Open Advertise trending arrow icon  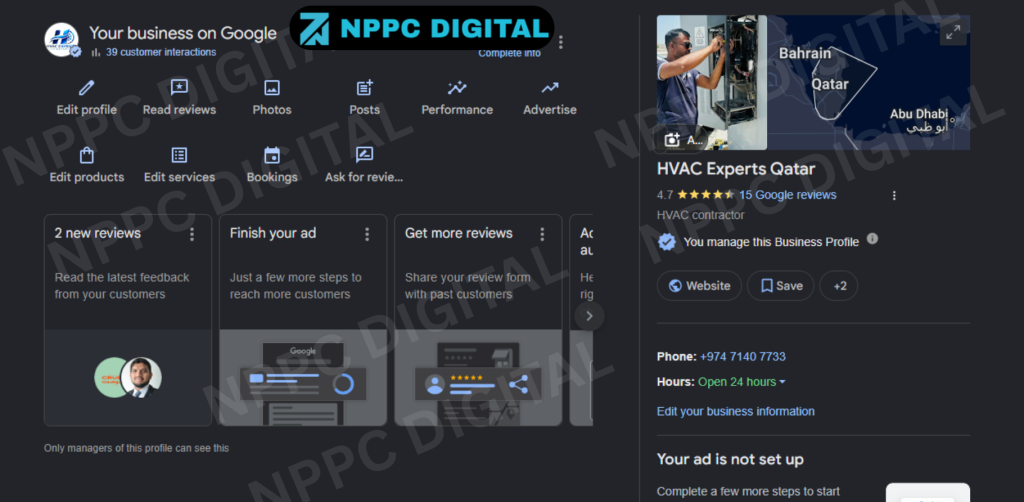[550, 87]
